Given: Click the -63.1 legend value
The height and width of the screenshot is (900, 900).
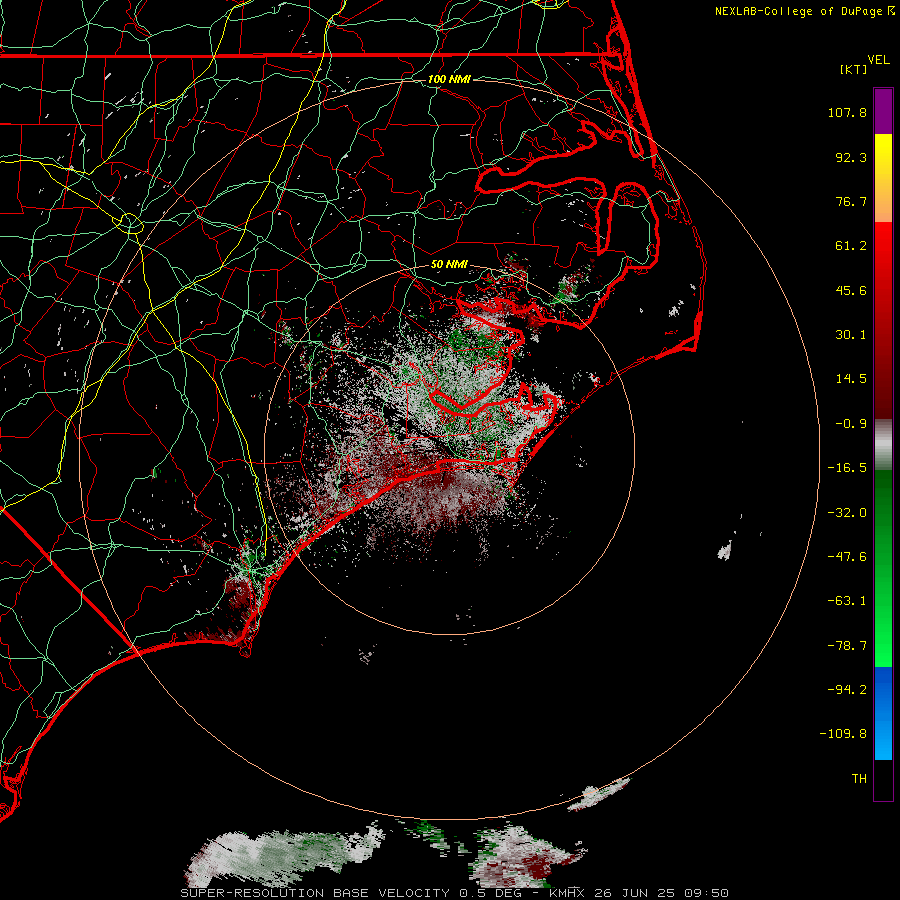Looking at the screenshot, I should tap(847, 601).
